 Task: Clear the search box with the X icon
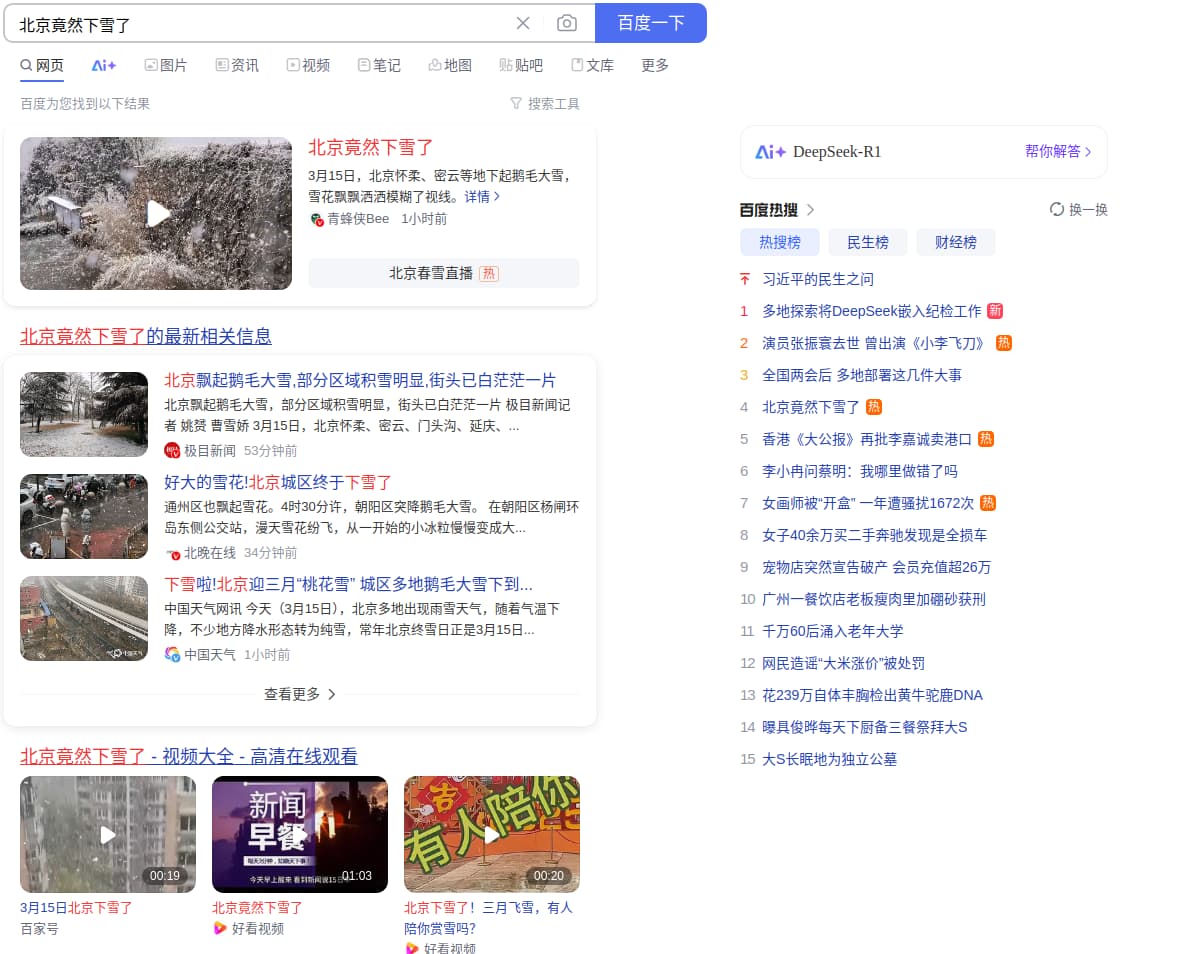click(x=523, y=23)
